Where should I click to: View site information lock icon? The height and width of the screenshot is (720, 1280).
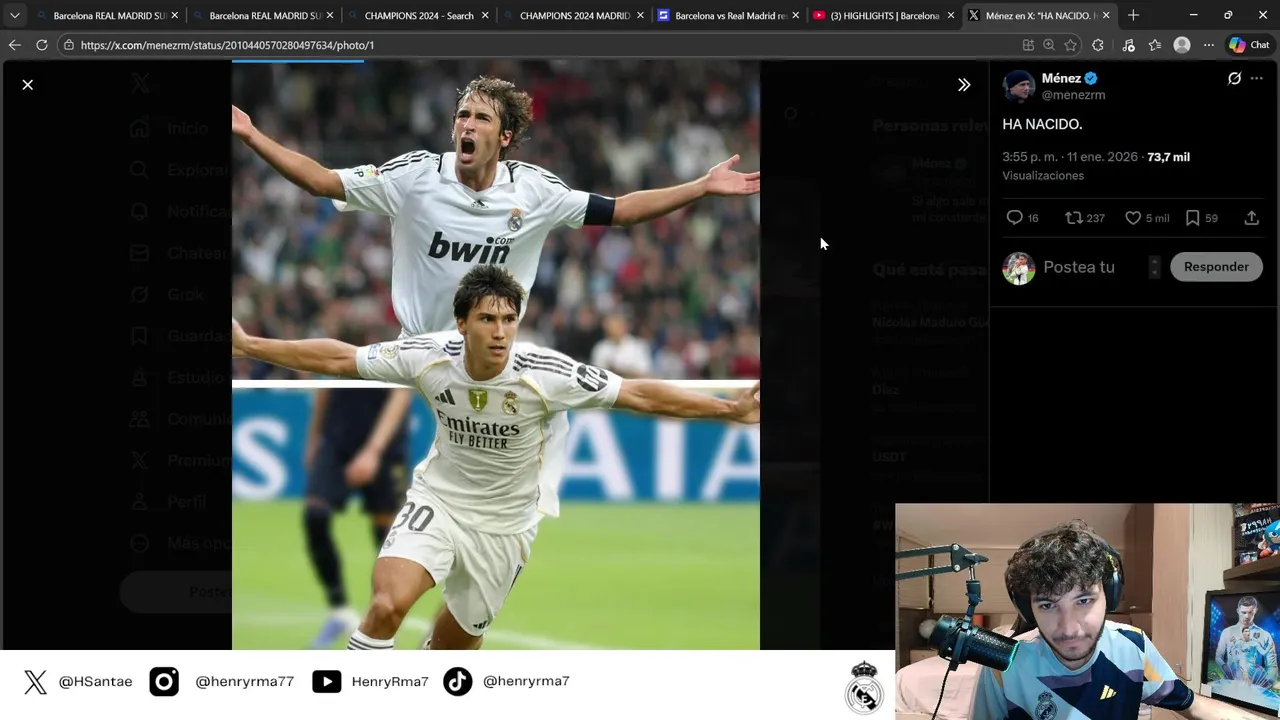pyautogui.click(x=68, y=45)
